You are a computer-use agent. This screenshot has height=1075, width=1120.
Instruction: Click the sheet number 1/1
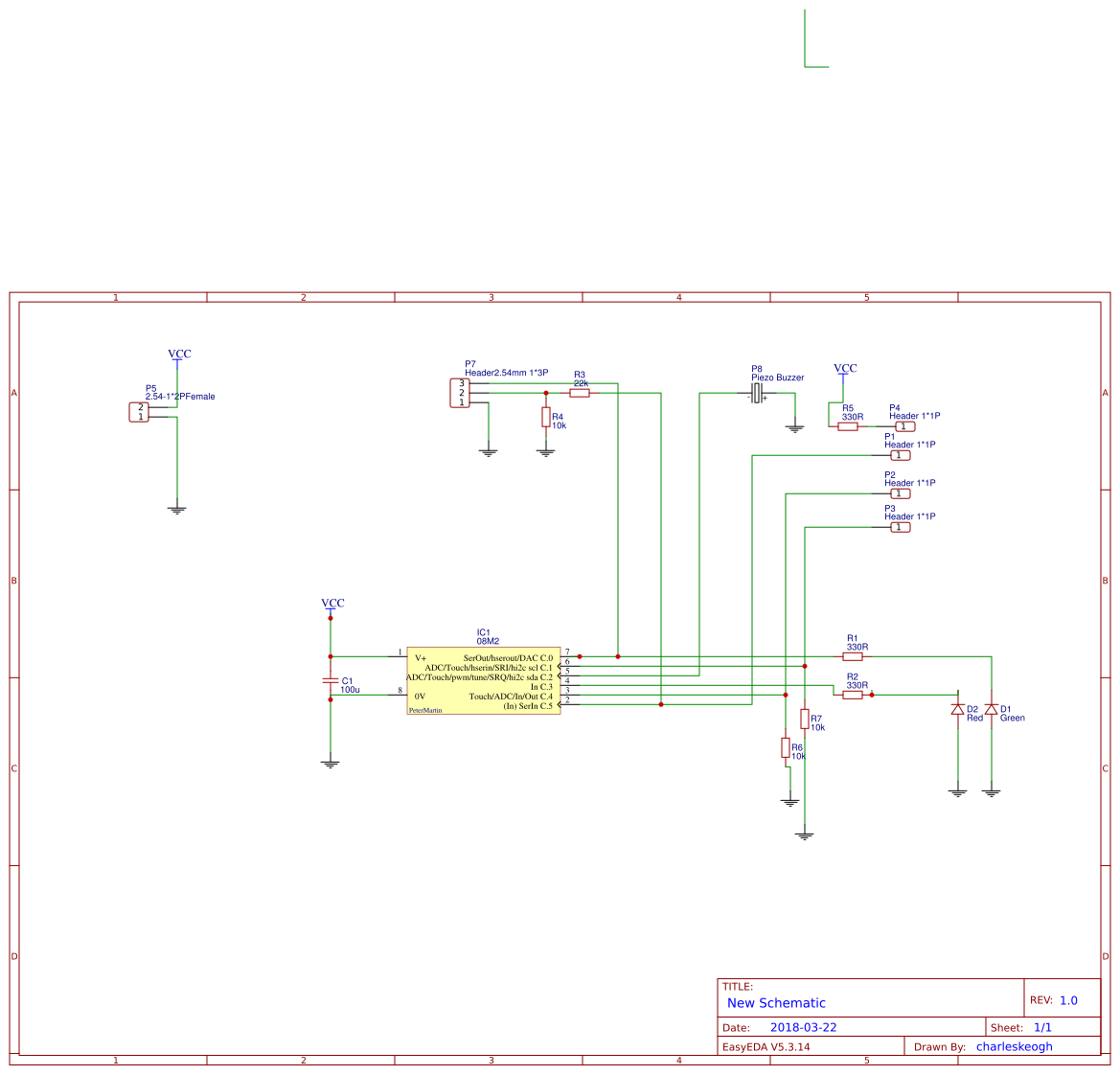tap(1042, 1027)
